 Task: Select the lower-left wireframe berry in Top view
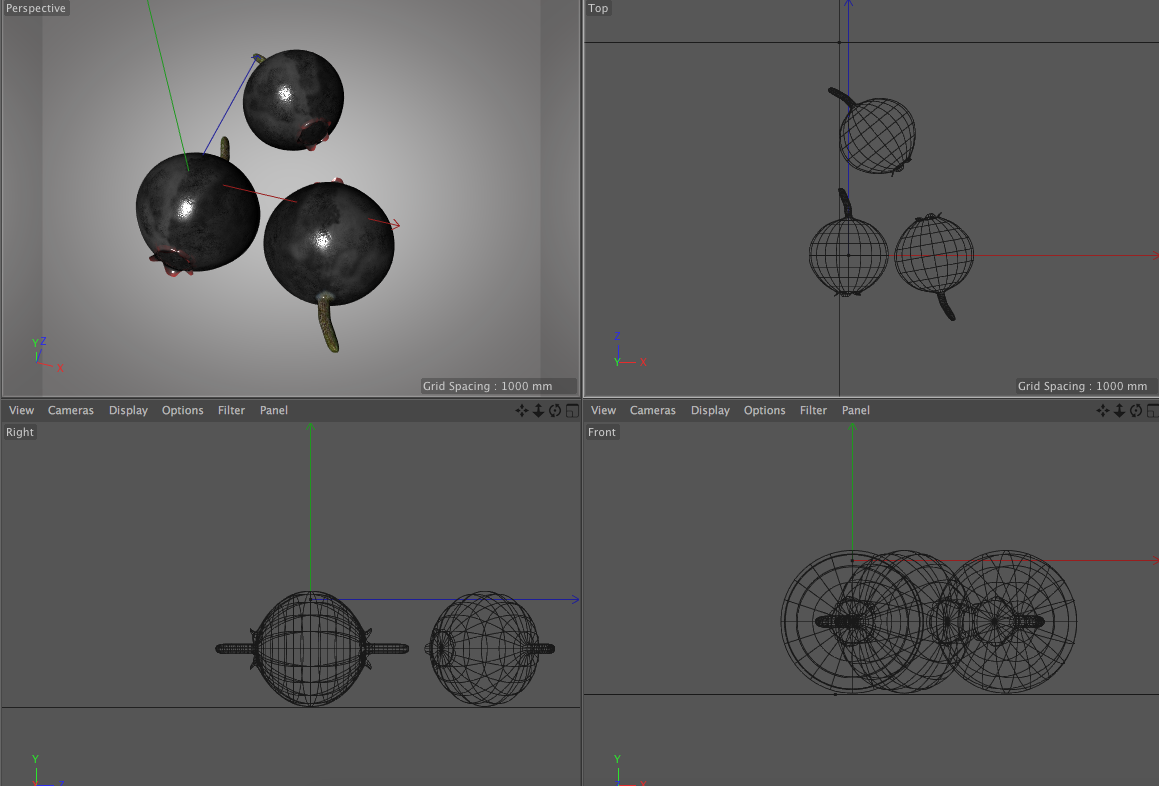tap(849, 255)
